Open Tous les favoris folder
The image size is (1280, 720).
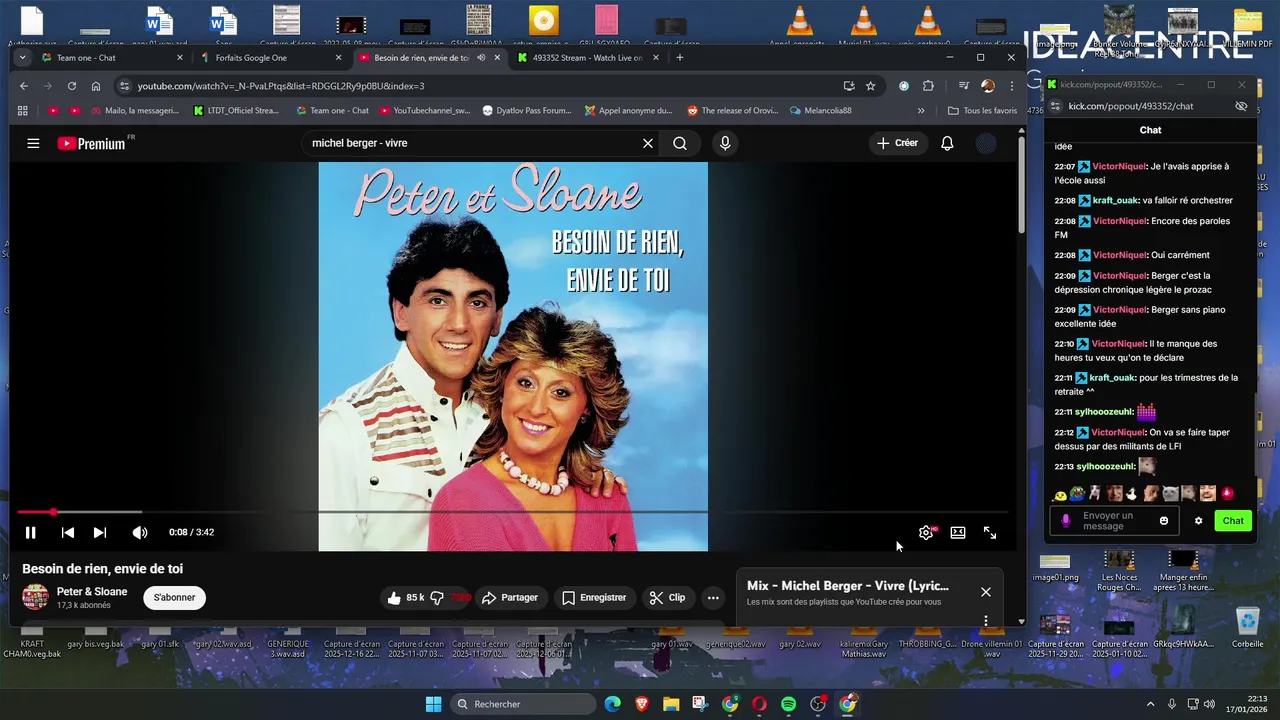click(x=983, y=110)
